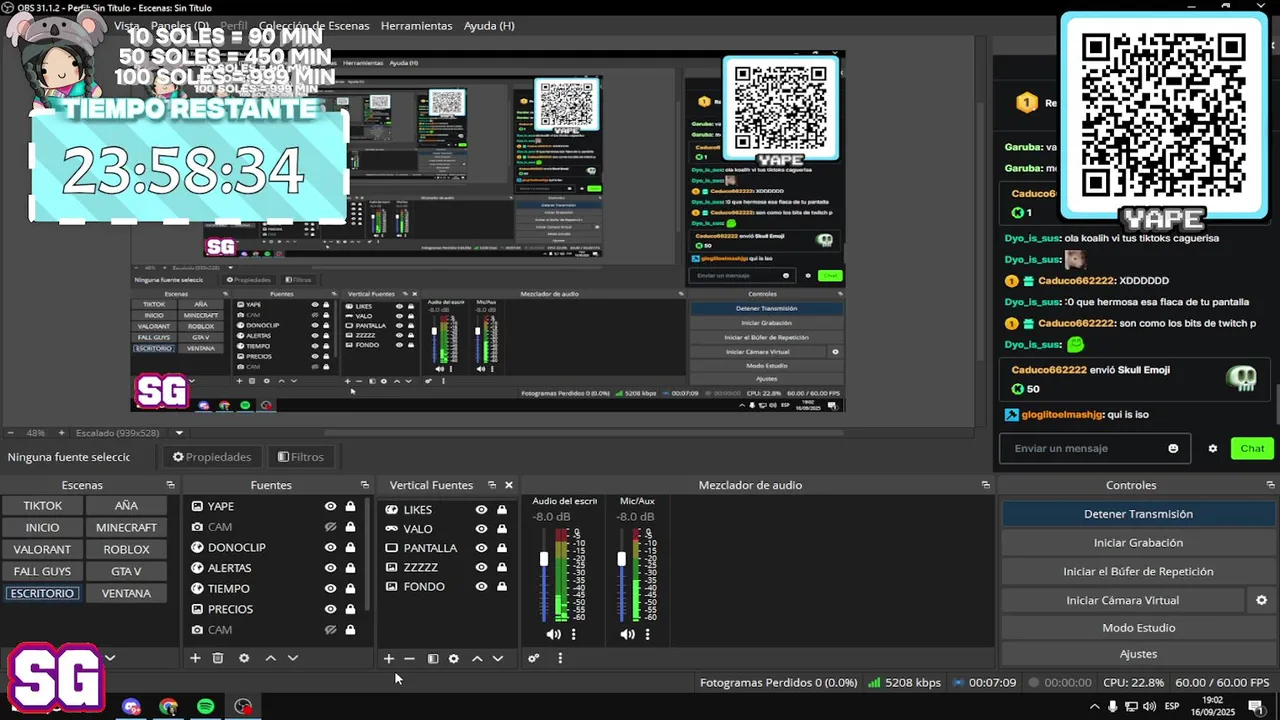Expand hidden system tray icons chevron

pos(1094,707)
